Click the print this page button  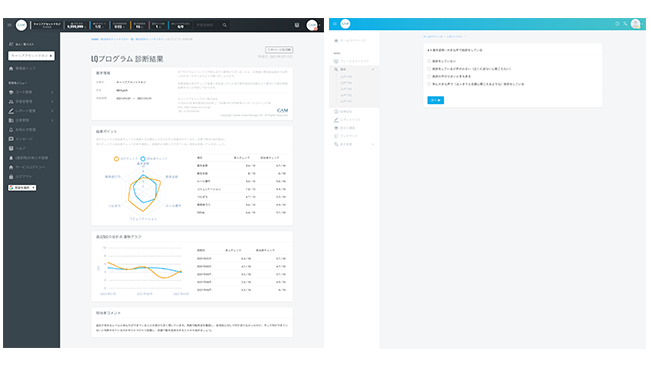(279, 49)
